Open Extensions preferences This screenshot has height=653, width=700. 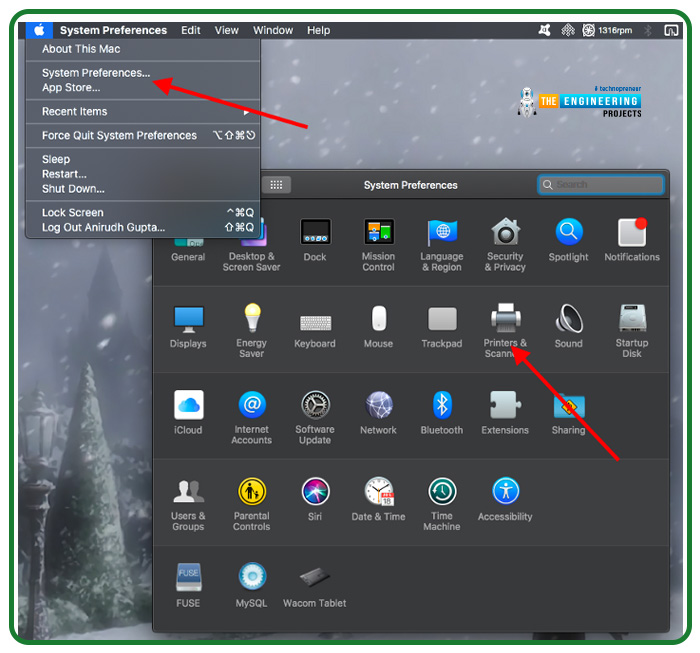point(505,412)
